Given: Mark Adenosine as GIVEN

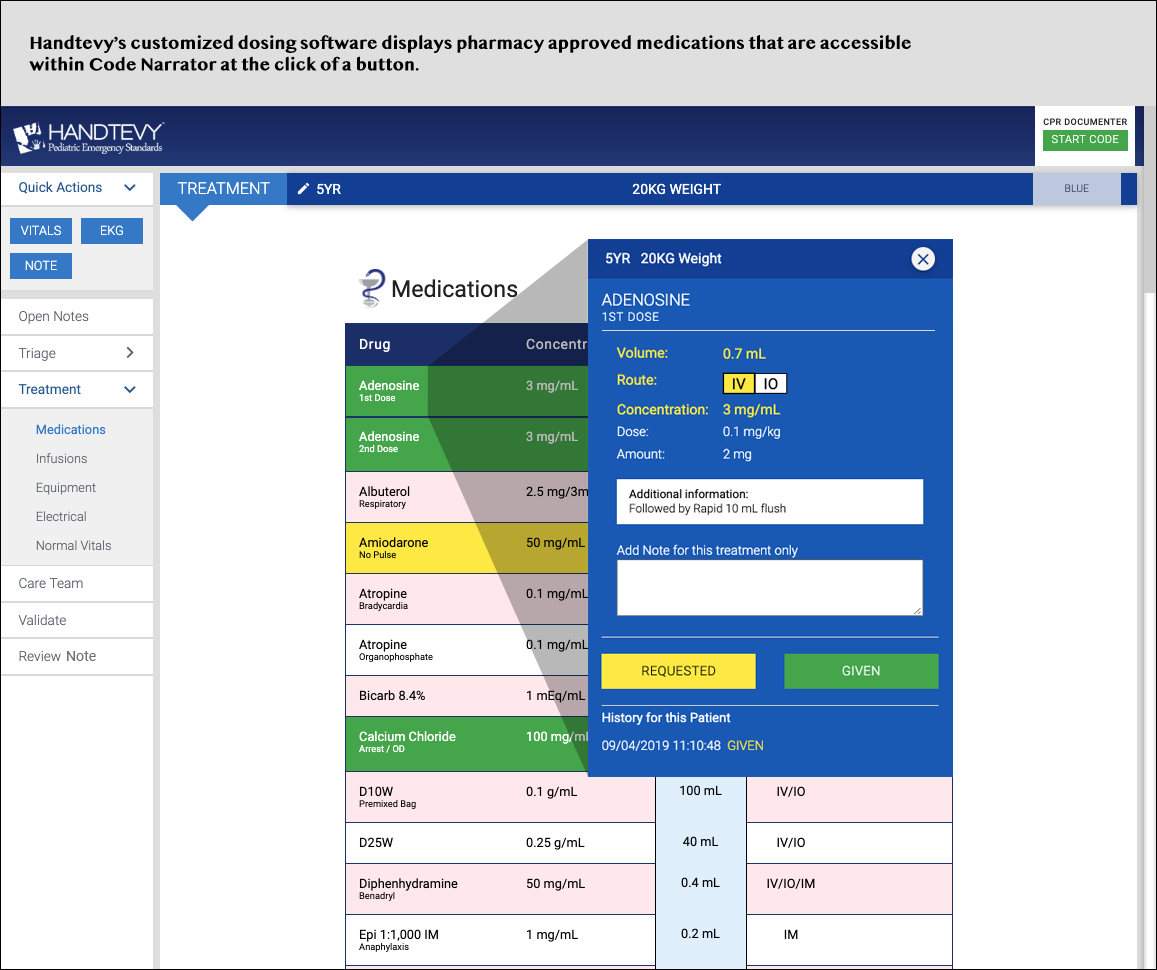Looking at the screenshot, I should point(861,671).
